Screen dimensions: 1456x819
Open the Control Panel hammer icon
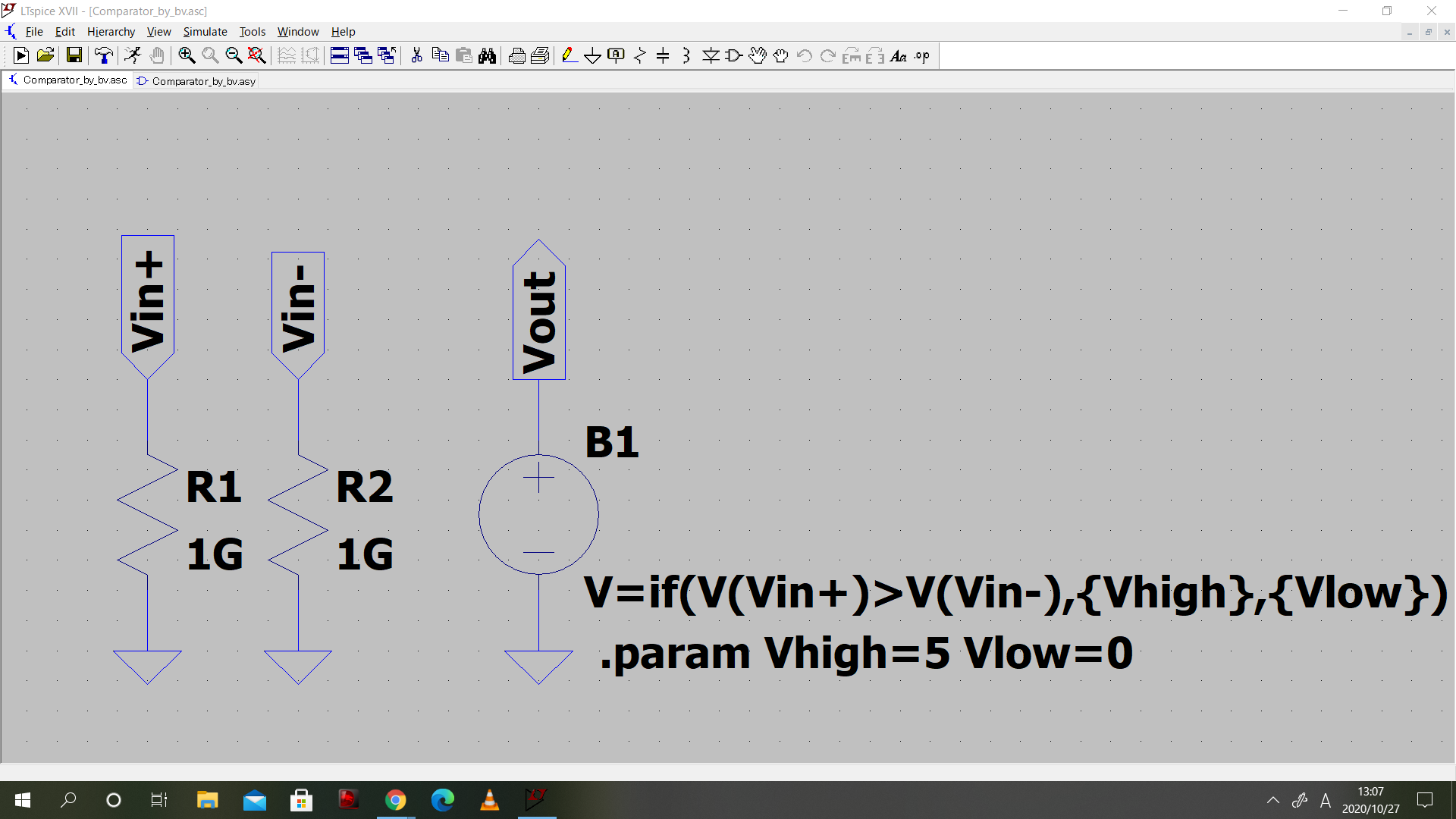tap(103, 55)
